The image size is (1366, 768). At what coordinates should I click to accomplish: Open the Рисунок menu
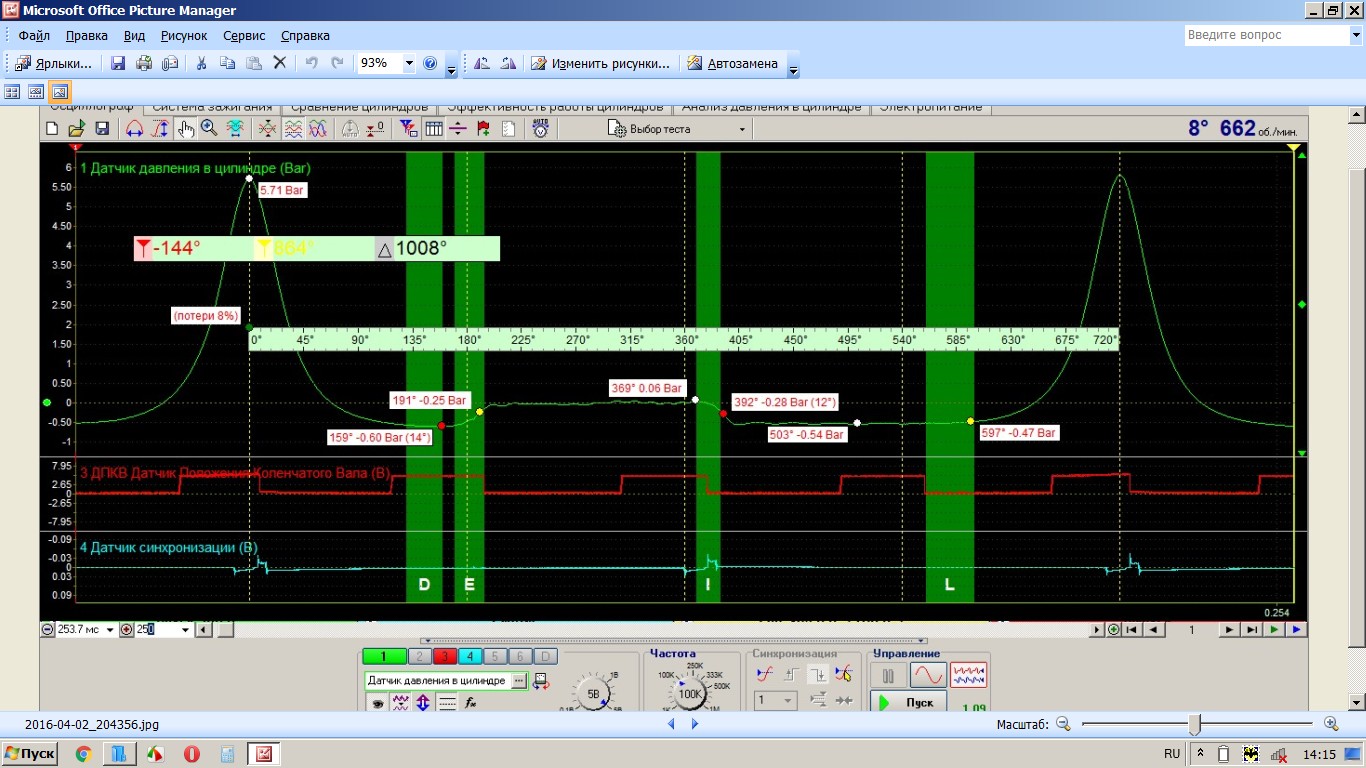pos(183,35)
